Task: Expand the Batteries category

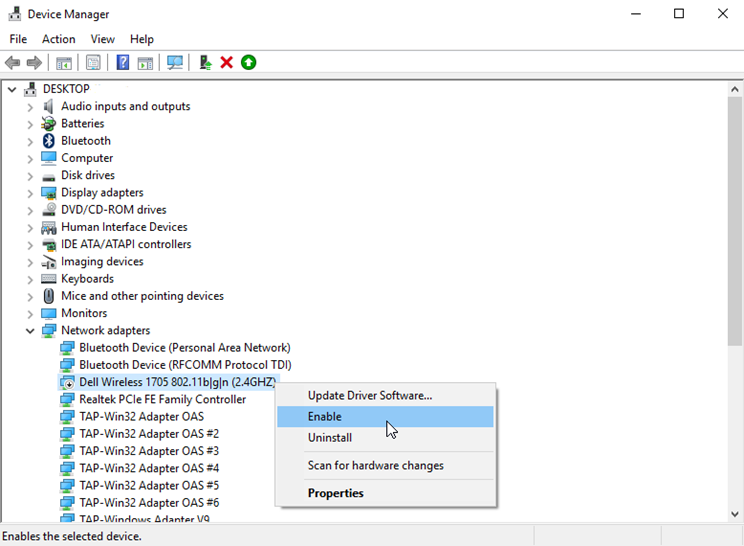Action: point(30,124)
